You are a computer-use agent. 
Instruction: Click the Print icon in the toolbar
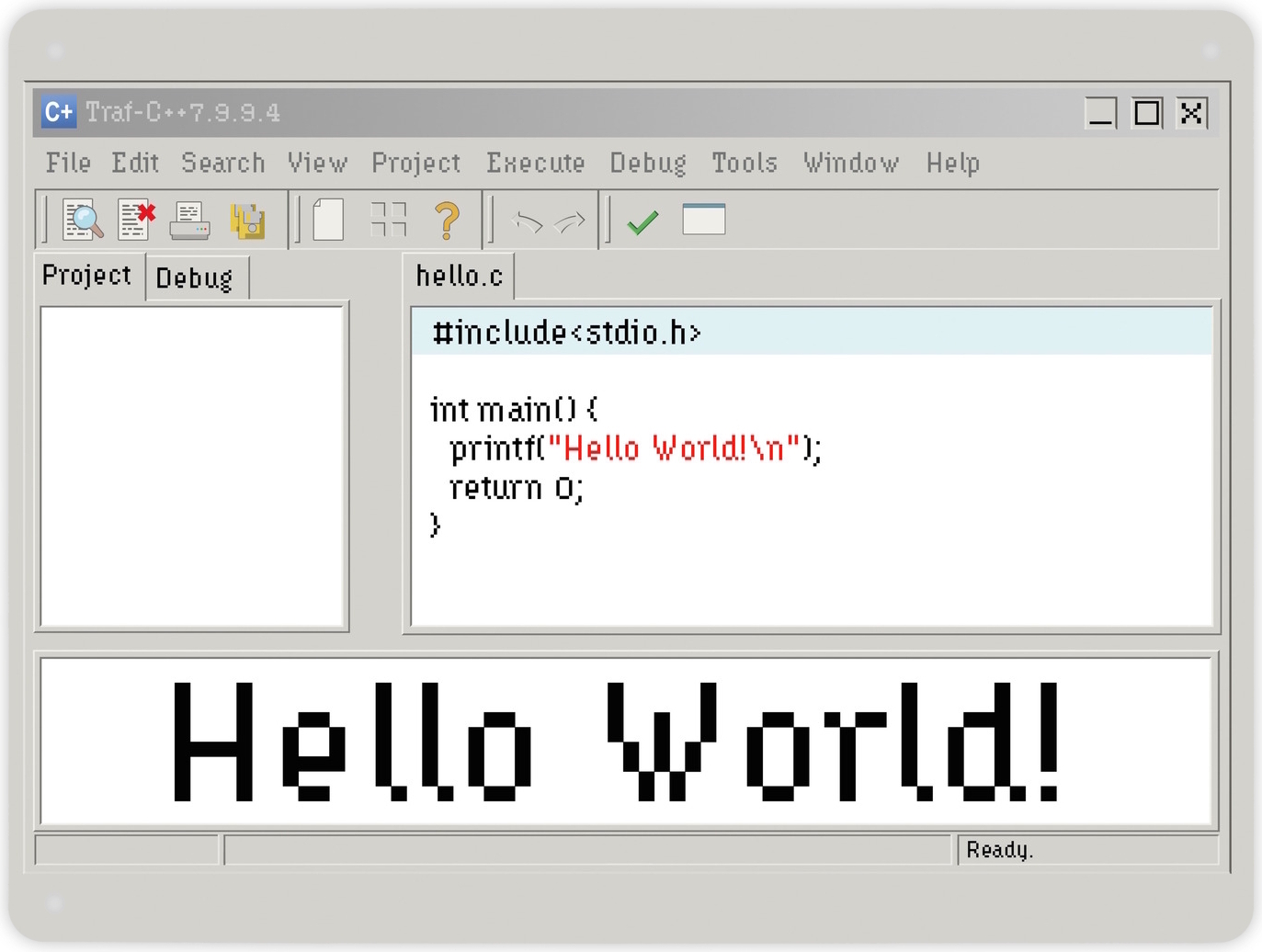(188, 220)
